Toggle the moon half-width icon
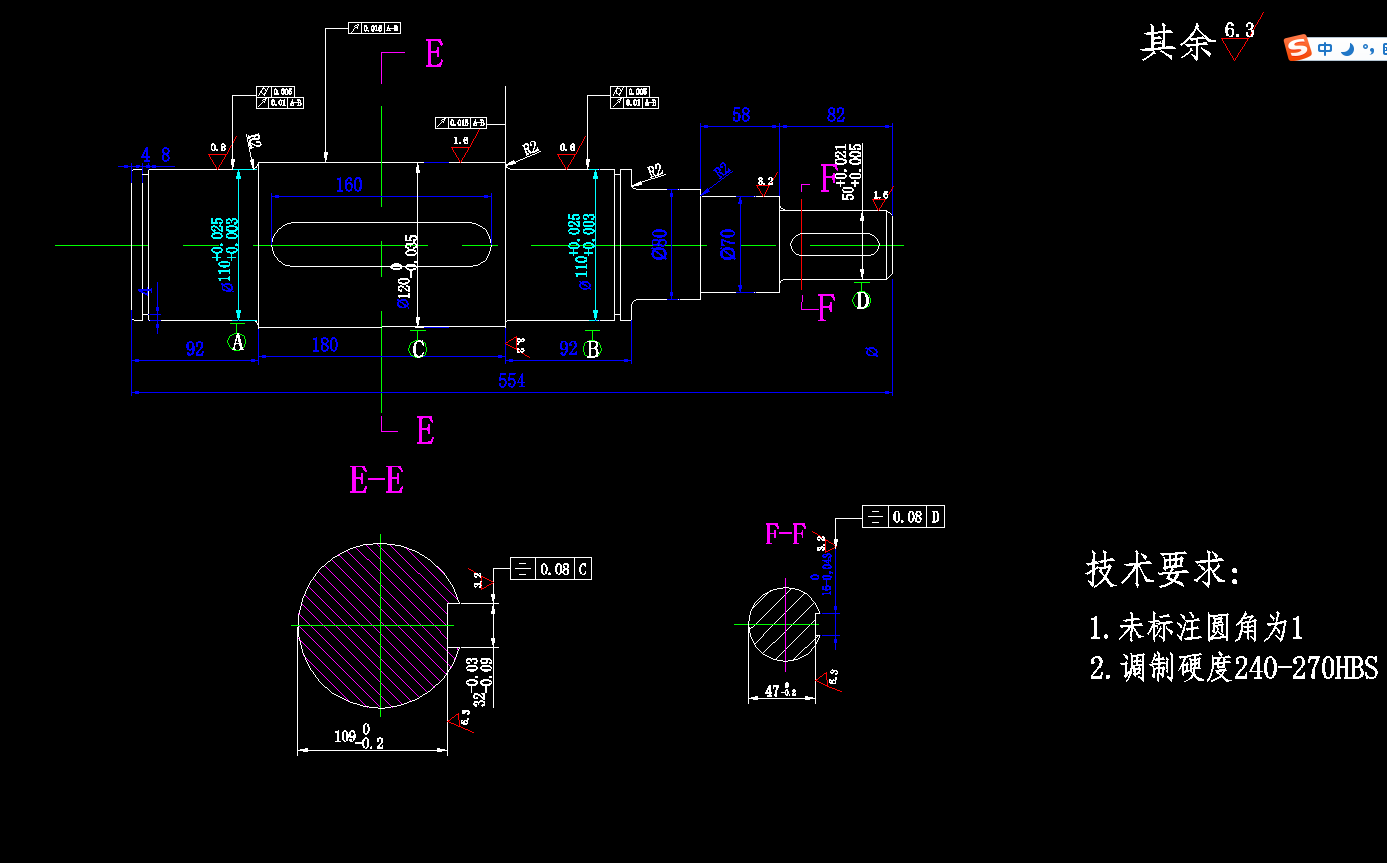1387x863 pixels. (1347, 48)
